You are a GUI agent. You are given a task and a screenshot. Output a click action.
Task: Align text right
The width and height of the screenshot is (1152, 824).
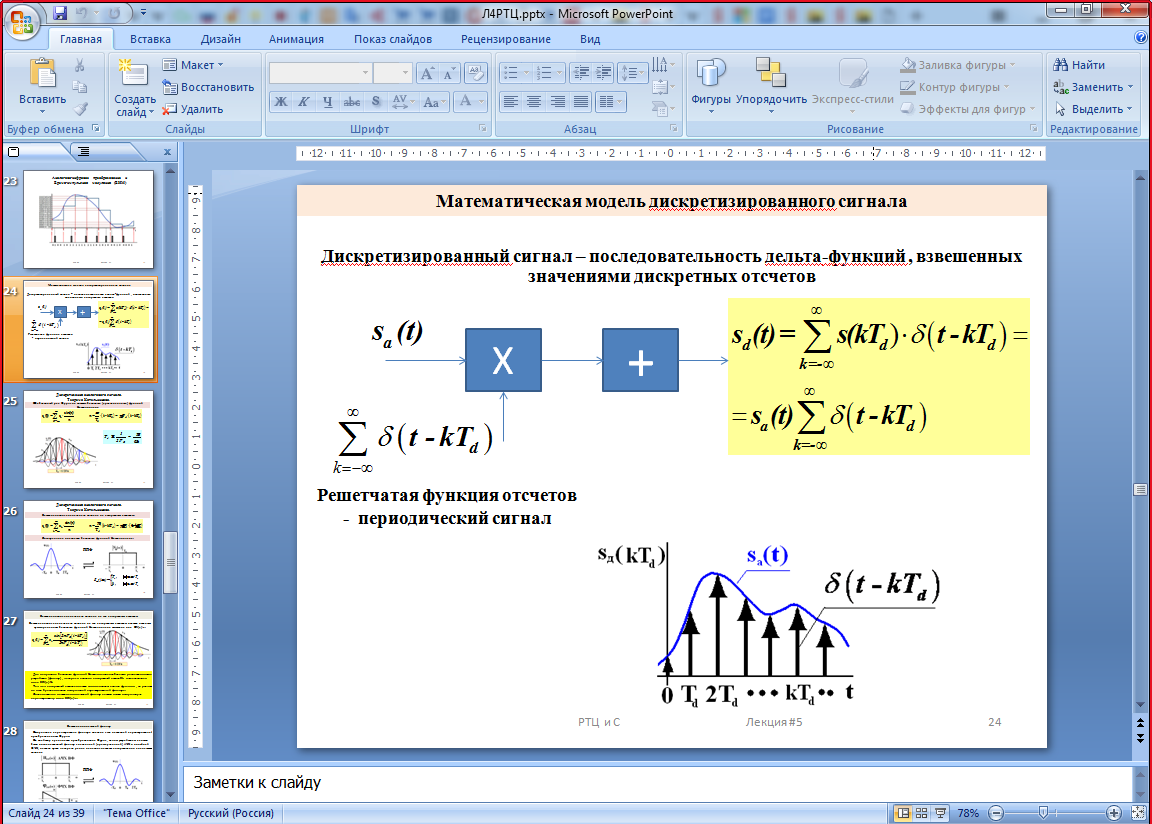[558, 101]
